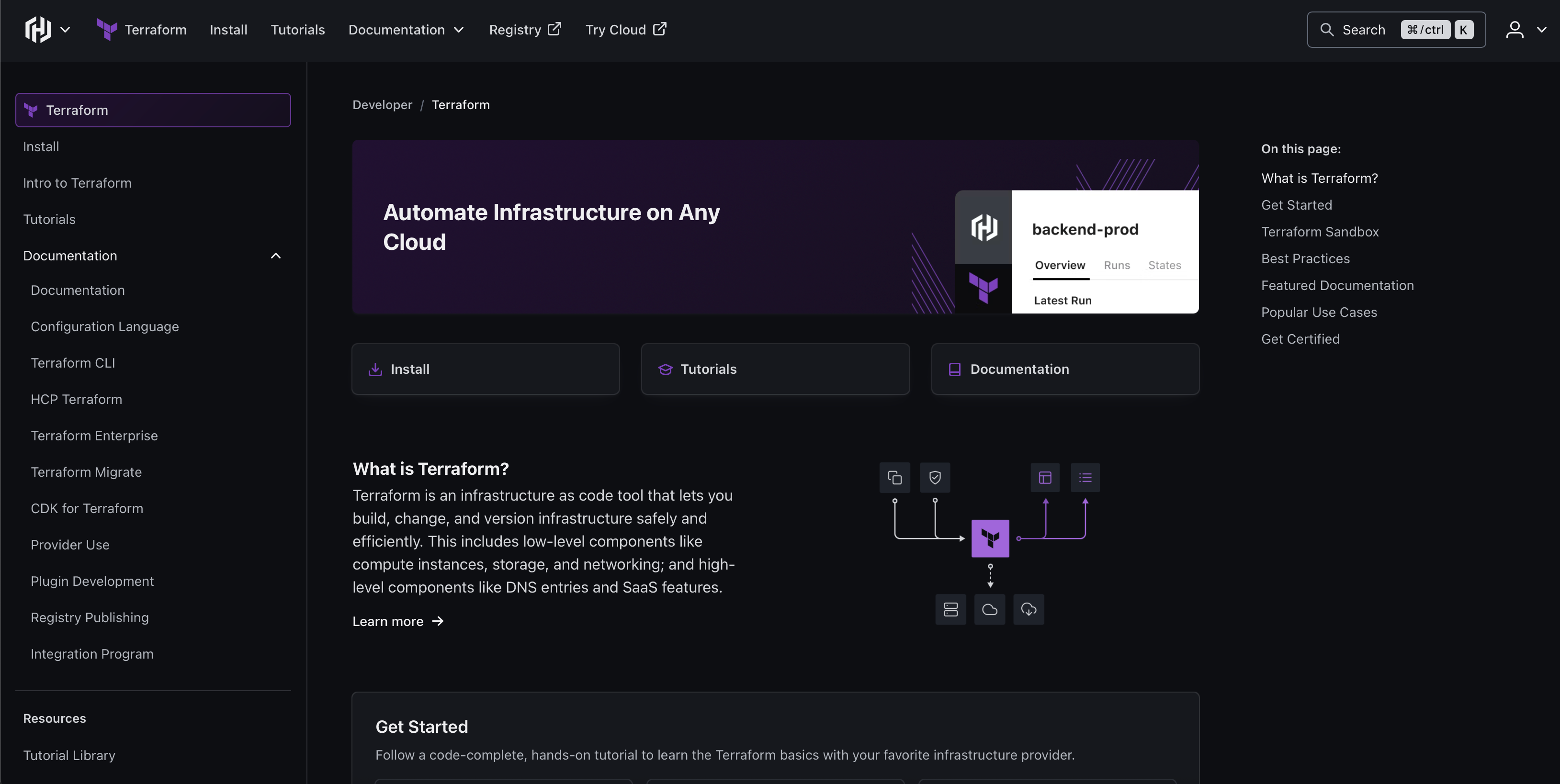Click the Documentation card button

(1065, 369)
